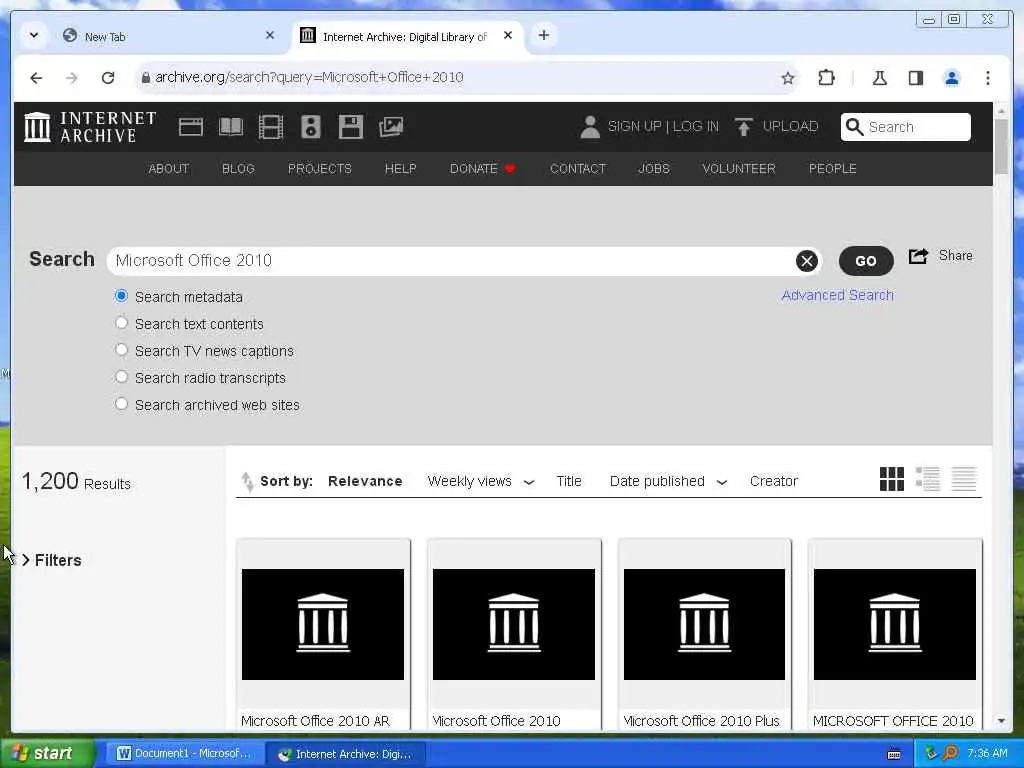Open the PEOPLE page link
The height and width of the screenshot is (768, 1024).
coord(832,168)
